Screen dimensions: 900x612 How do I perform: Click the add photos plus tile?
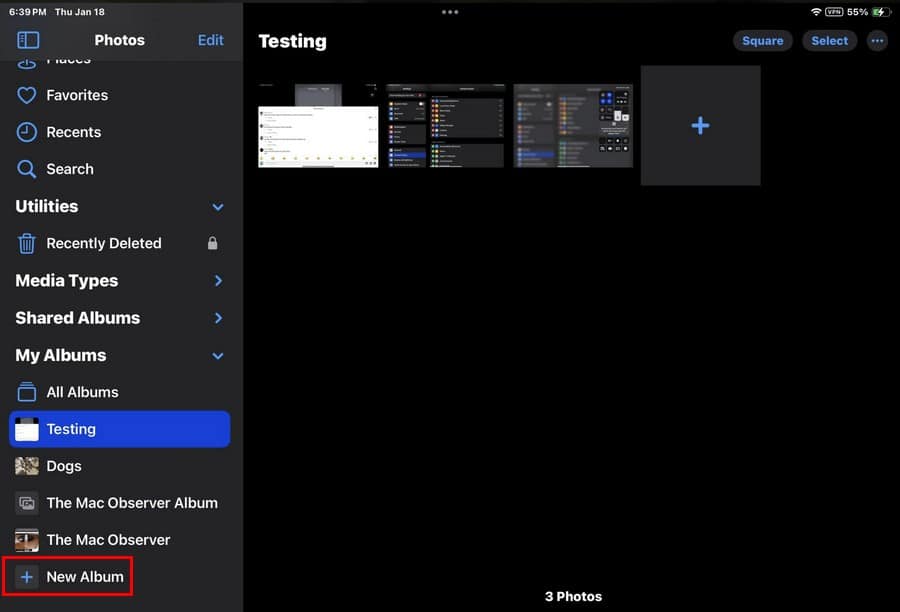click(x=700, y=126)
